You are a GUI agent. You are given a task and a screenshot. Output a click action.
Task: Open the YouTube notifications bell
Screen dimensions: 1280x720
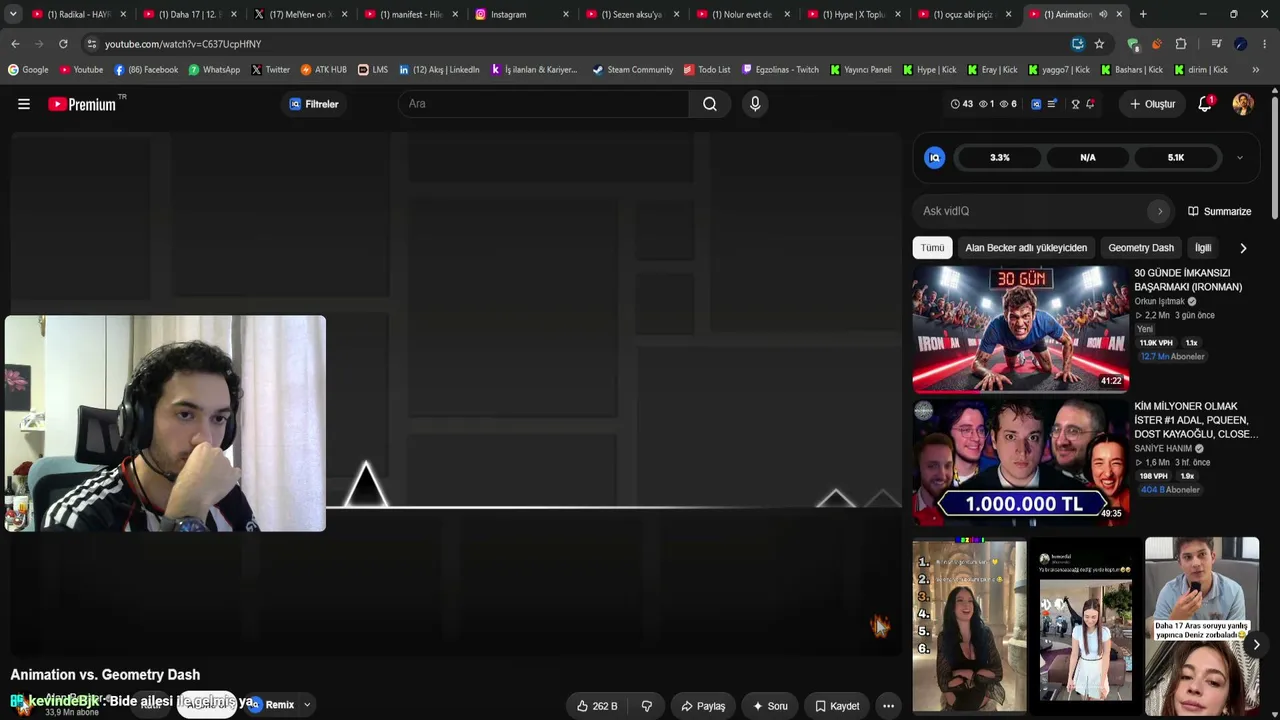1205,104
